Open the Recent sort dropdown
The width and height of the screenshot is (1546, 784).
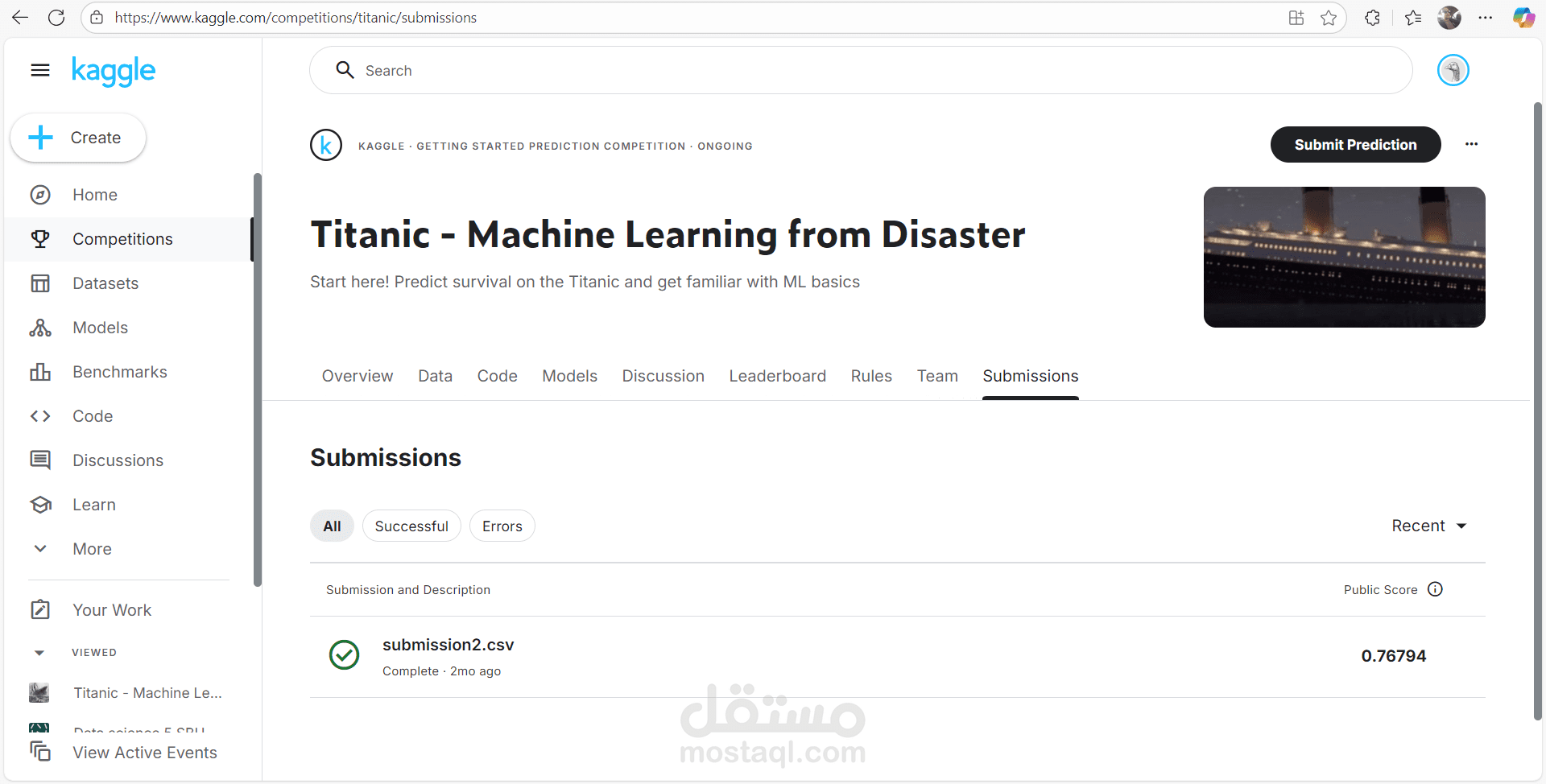click(1429, 526)
